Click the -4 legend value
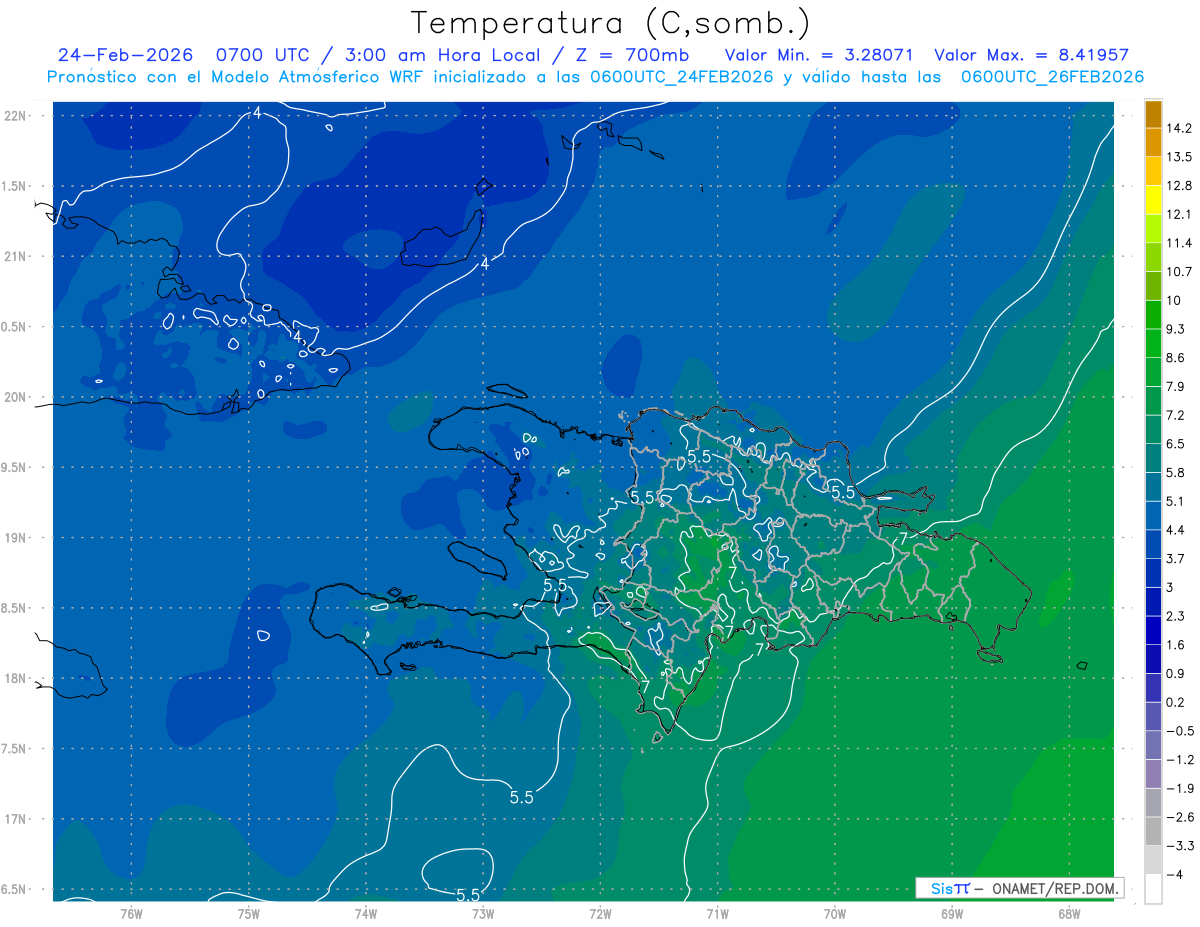The width and height of the screenshot is (1200, 927). tap(1174, 875)
